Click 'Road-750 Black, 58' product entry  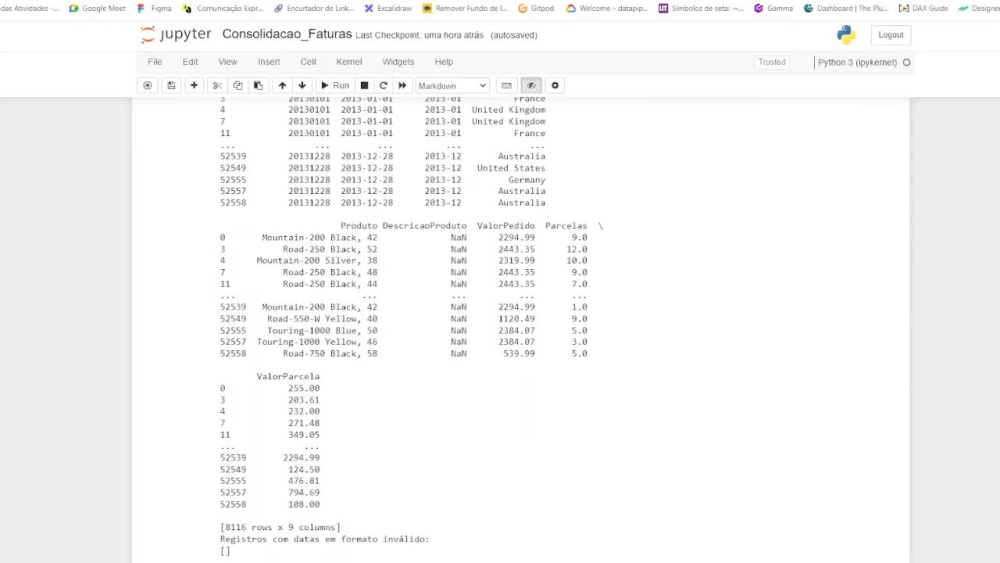pyautogui.click(x=330, y=353)
